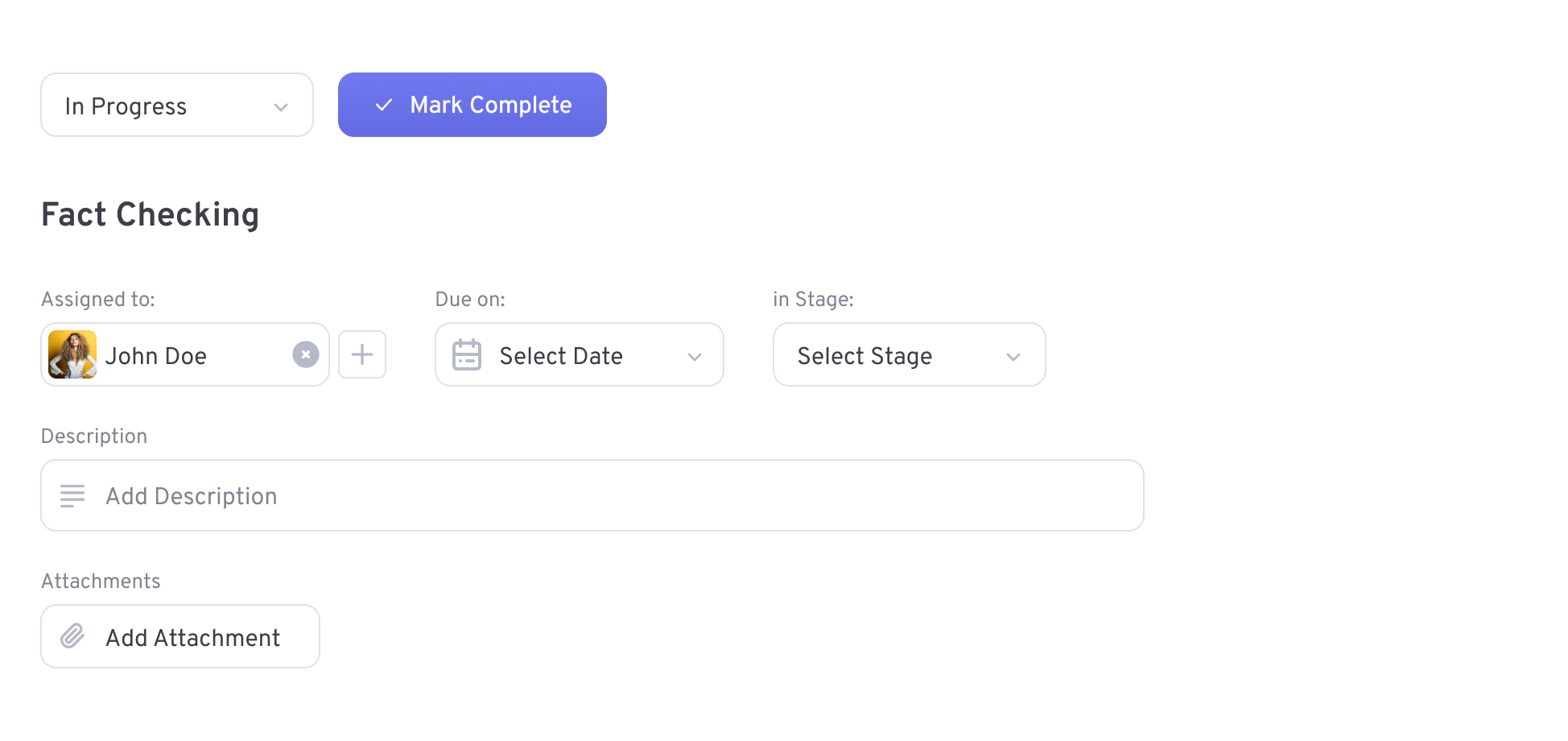Viewport: 1568px width, 741px height.
Task: Click the Assigned to label
Action: tap(98, 300)
